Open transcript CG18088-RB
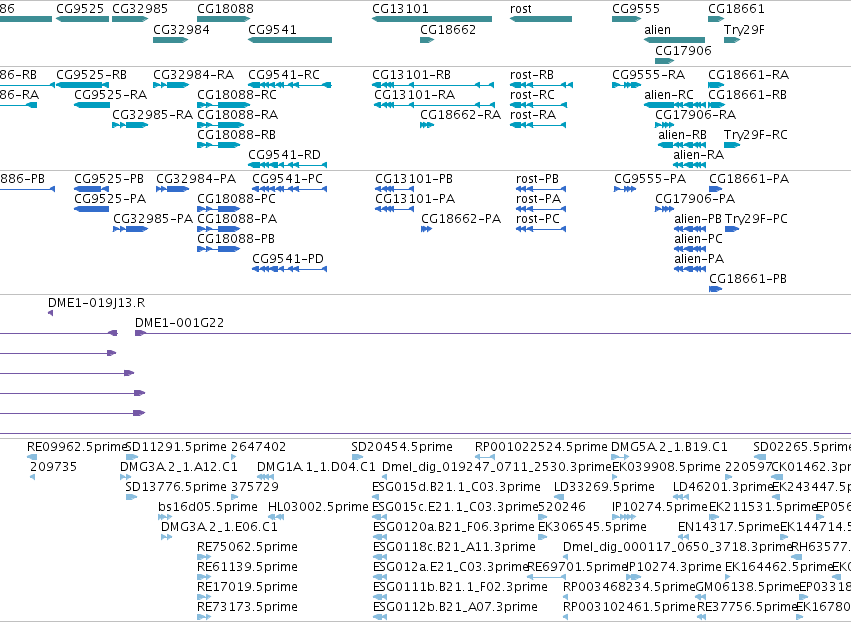The height and width of the screenshot is (622, 851). click(x=236, y=135)
